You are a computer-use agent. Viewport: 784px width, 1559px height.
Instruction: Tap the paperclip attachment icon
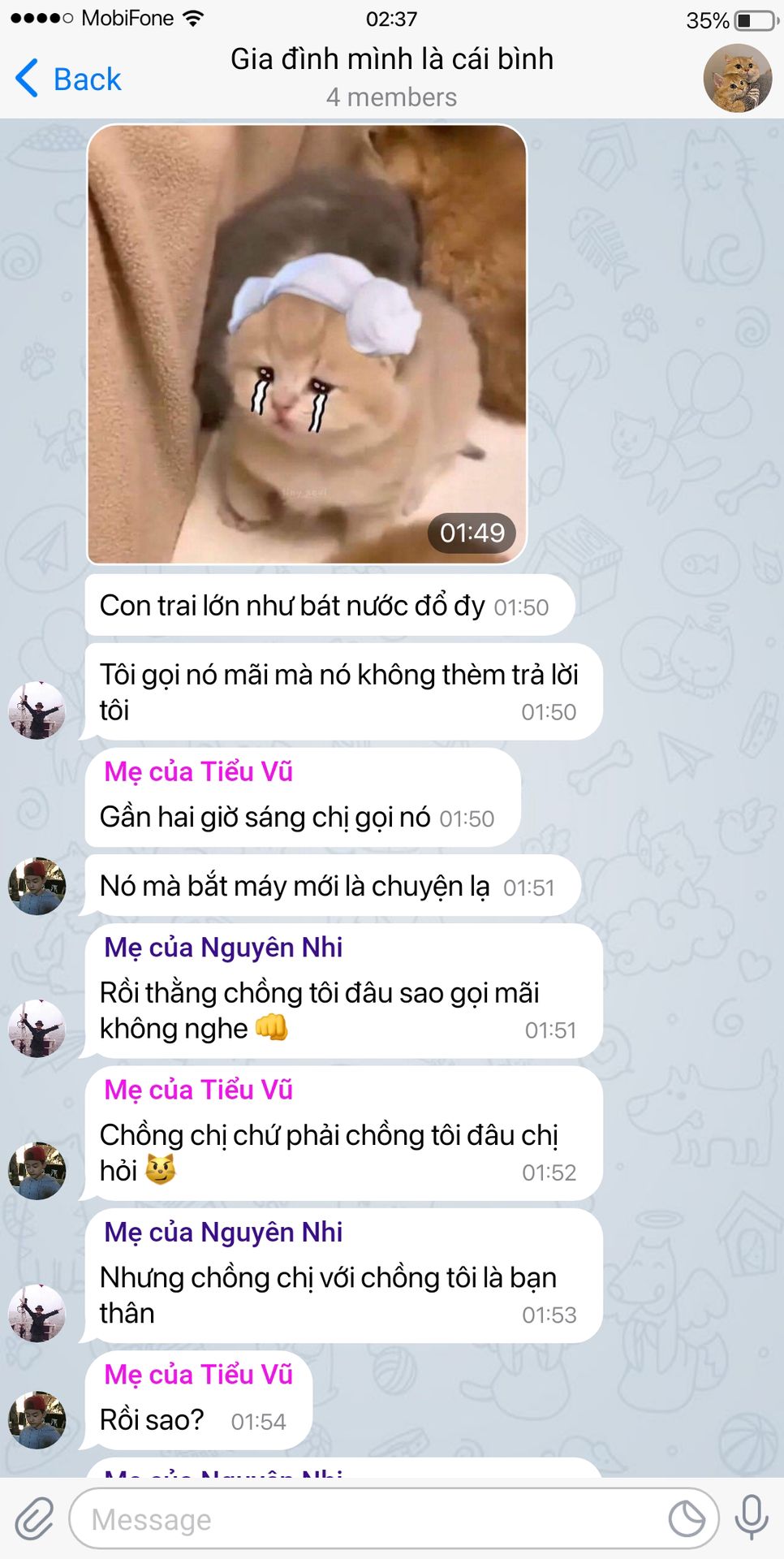[34, 1518]
